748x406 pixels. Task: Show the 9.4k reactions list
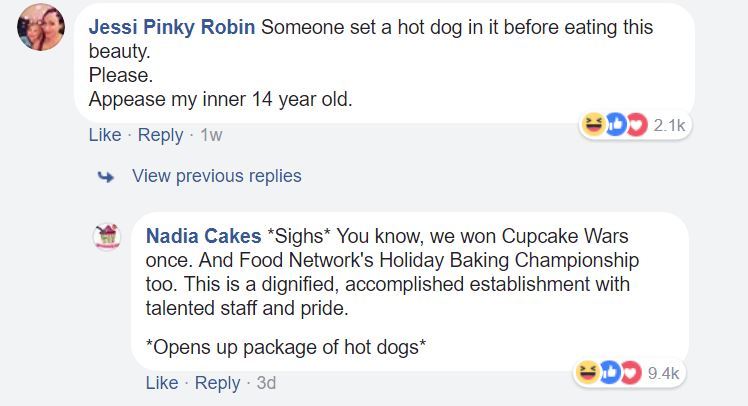[x=663, y=373]
